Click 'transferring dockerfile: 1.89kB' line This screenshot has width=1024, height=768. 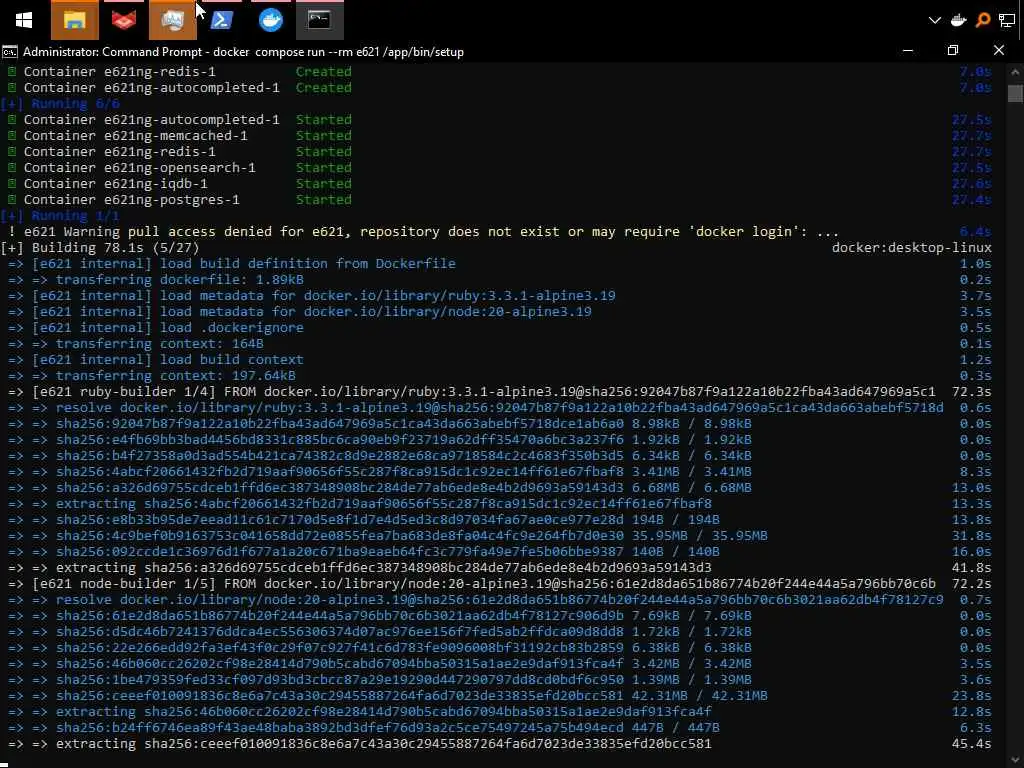[500, 280]
